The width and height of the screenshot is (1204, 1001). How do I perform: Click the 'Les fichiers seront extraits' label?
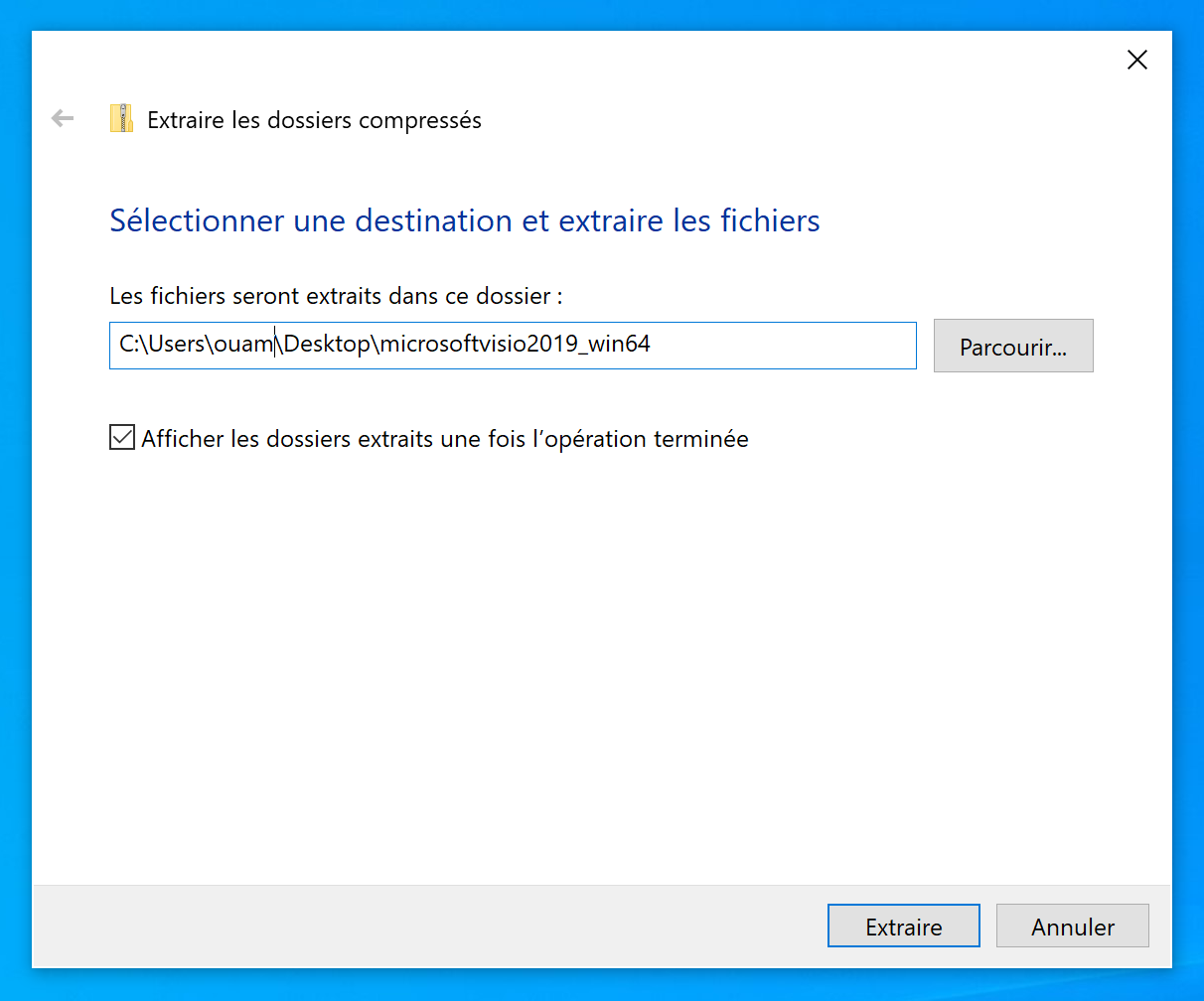pos(336,296)
